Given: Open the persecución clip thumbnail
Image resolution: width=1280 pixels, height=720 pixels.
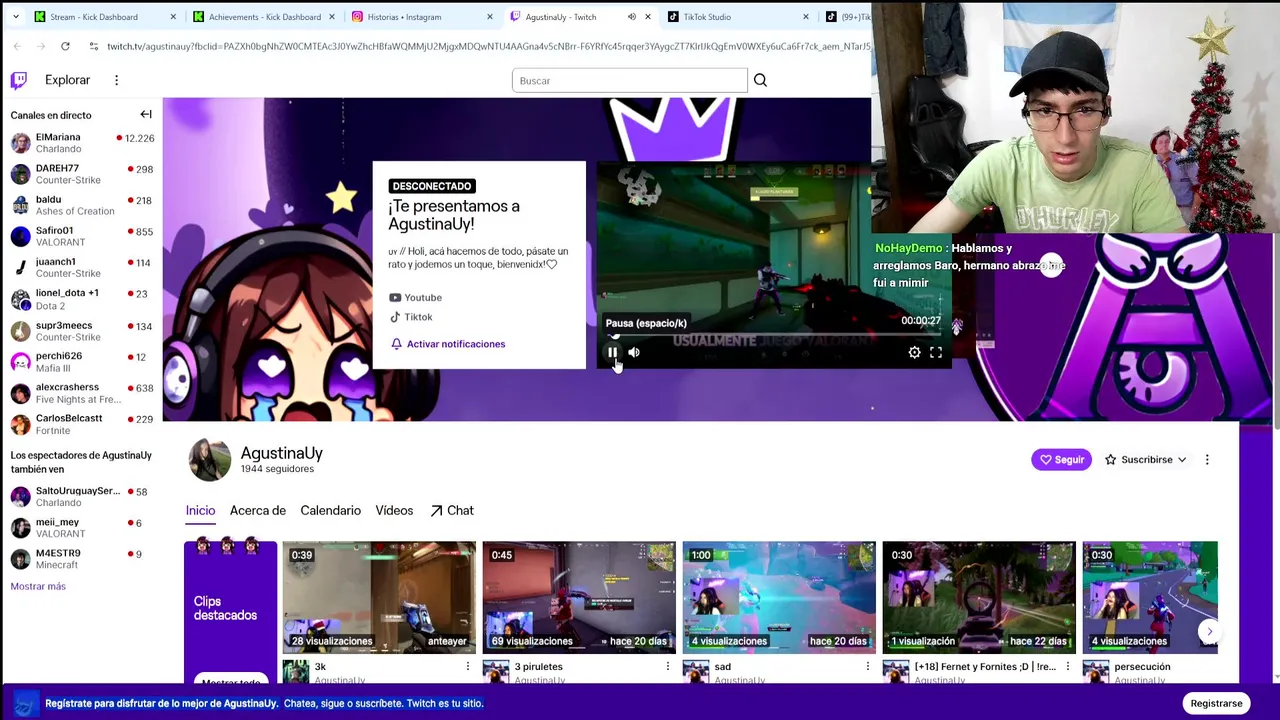Looking at the screenshot, I should 1150,597.
